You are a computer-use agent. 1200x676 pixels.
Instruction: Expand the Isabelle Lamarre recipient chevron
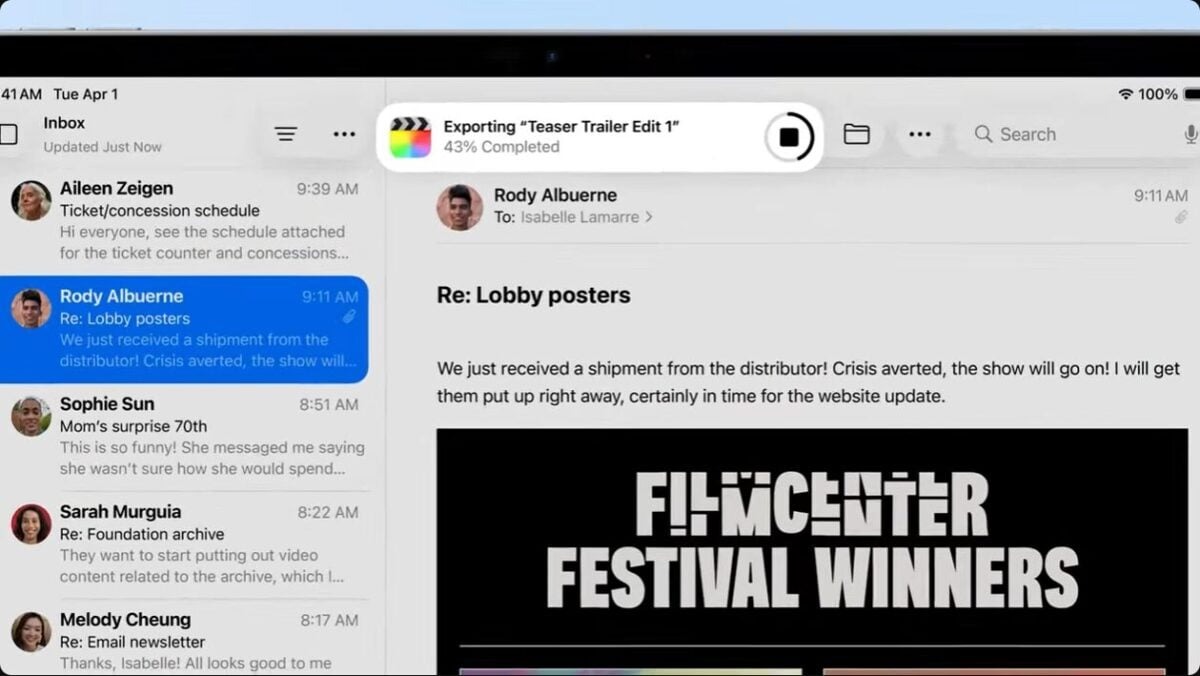[650, 217]
